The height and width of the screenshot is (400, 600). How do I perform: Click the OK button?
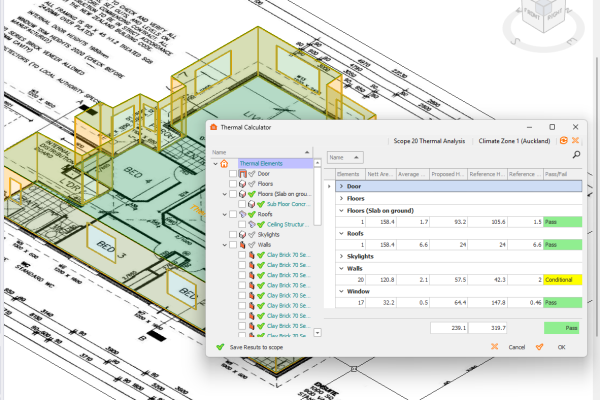point(560,347)
